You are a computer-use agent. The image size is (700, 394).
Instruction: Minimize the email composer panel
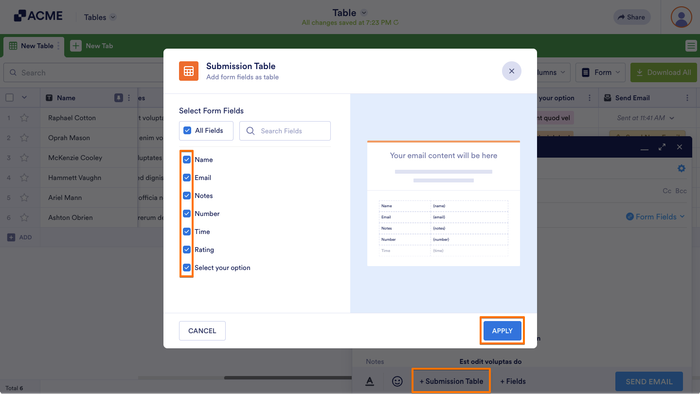click(x=644, y=148)
